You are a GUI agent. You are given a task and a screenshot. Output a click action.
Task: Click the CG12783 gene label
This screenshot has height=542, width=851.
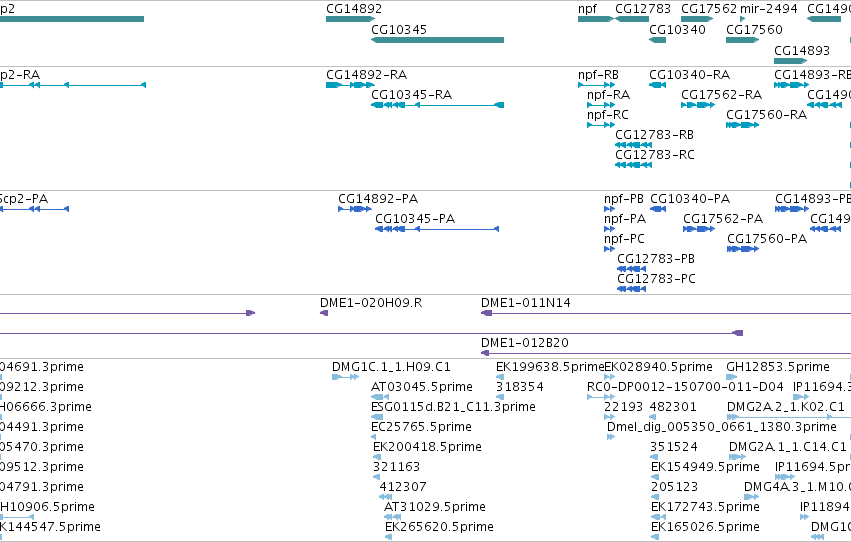click(x=643, y=9)
